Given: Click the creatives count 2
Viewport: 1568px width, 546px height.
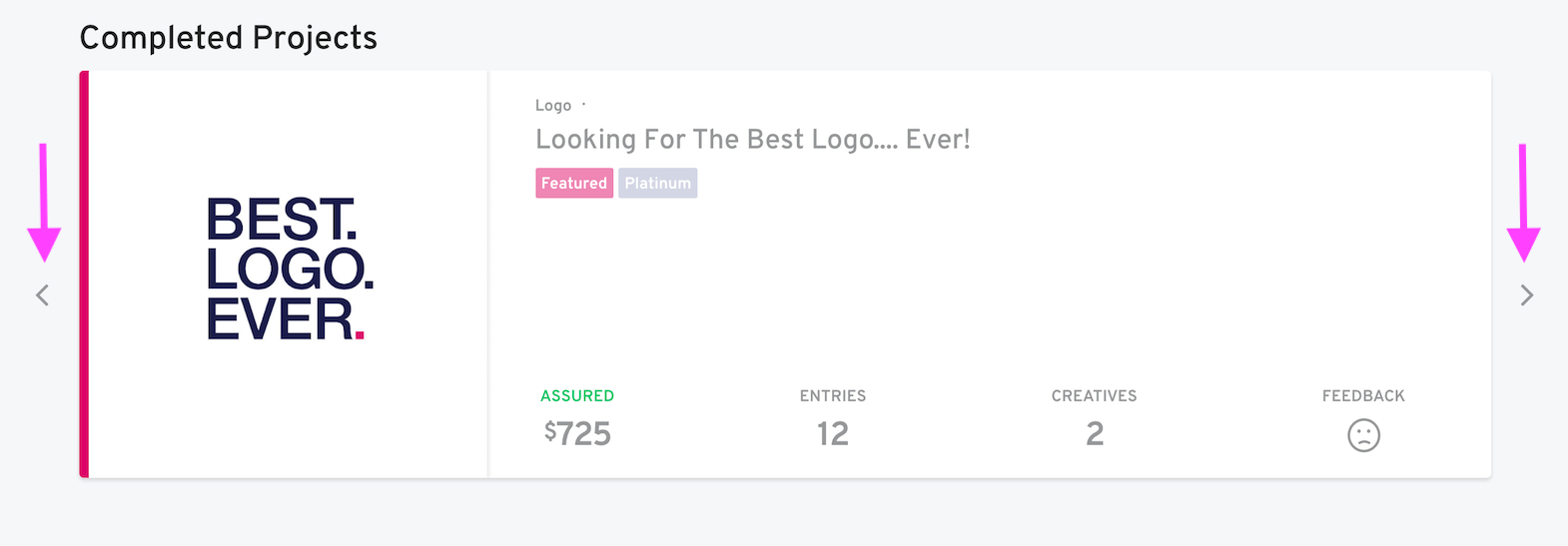Looking at the screenshot, I should (1095, 434).
